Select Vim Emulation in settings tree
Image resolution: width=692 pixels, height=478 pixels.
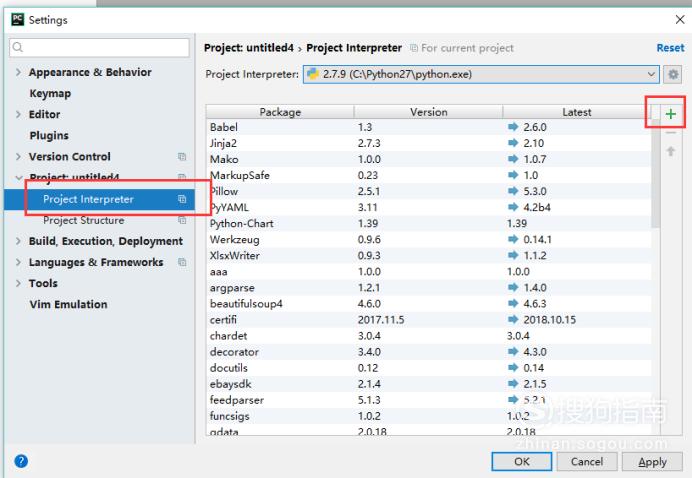[68, 304]
